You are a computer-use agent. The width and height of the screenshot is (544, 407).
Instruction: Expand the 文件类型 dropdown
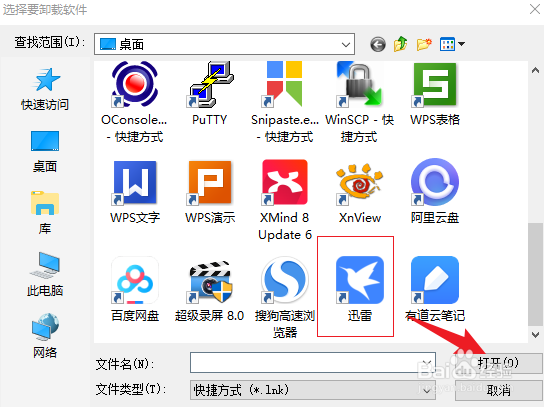pos(427,390)
